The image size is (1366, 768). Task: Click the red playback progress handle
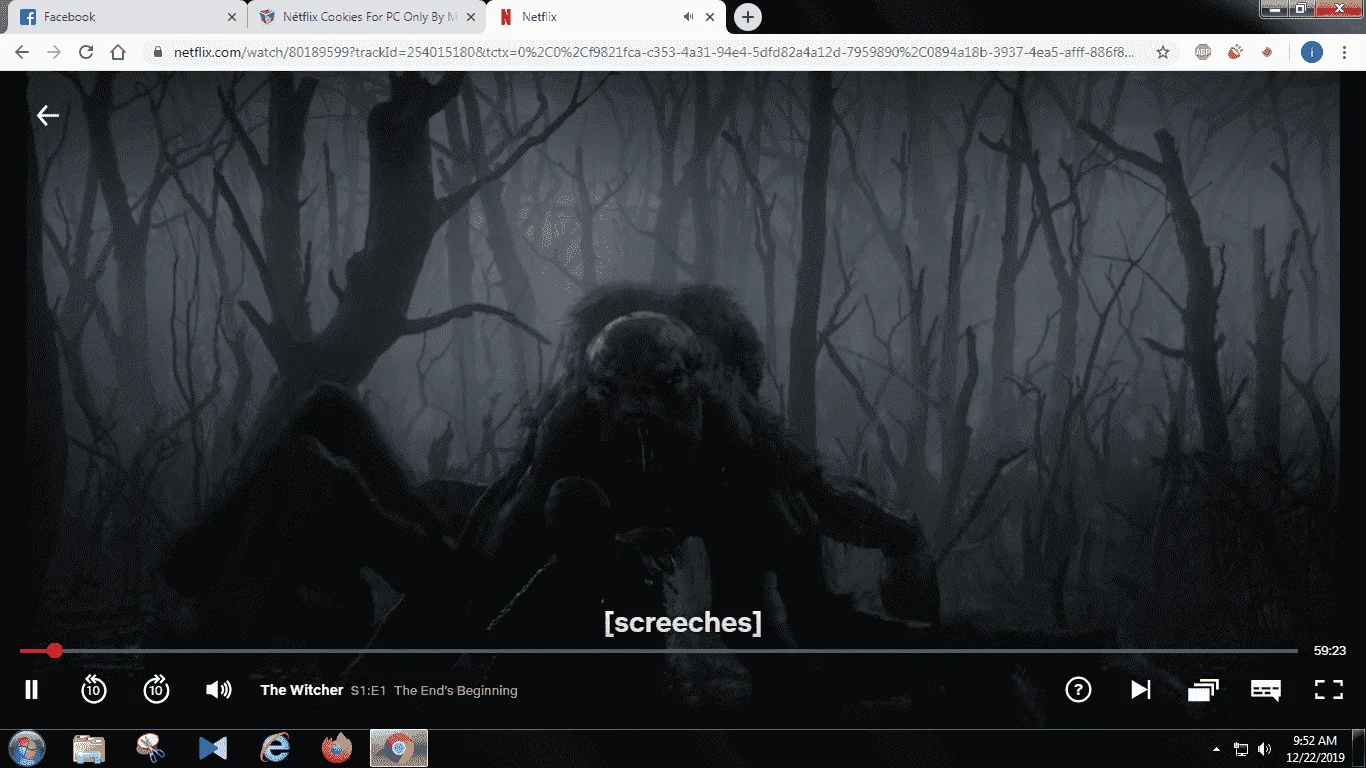click(55, 651)
